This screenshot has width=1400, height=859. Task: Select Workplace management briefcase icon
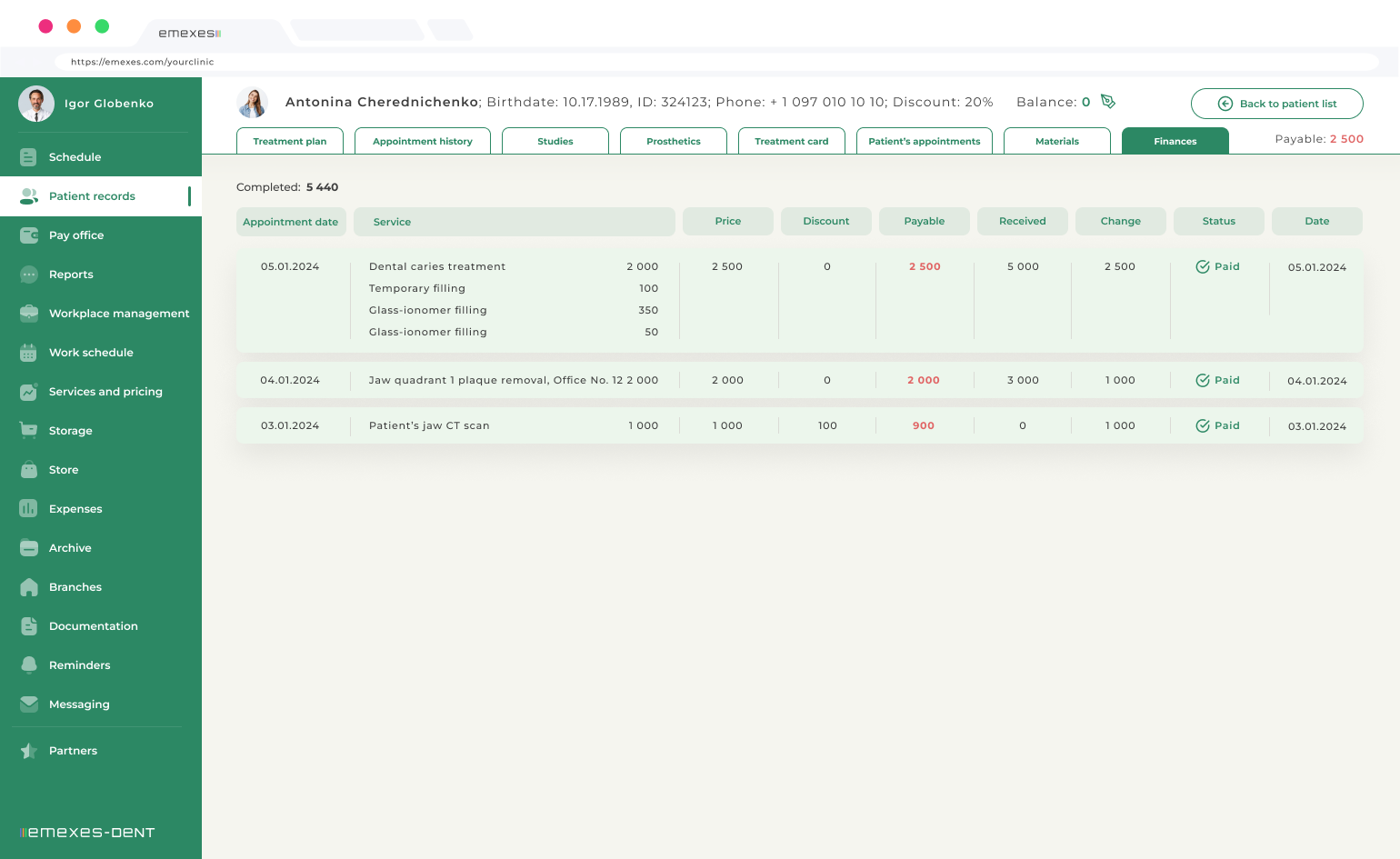click(29, 314)
